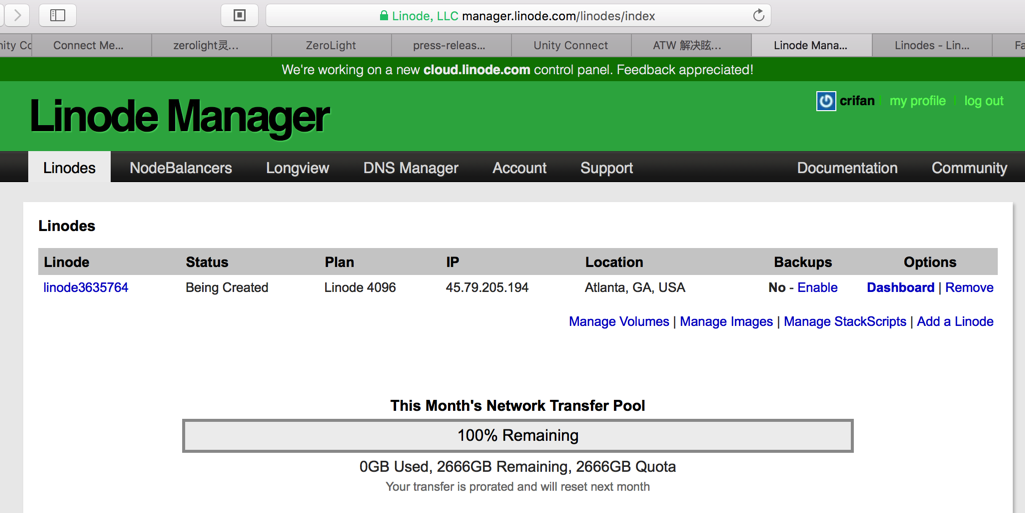The width and height of the screenshot is (1025, 513).
Task: Click the Remove link for linode3635764
Action: pos(969,288)
